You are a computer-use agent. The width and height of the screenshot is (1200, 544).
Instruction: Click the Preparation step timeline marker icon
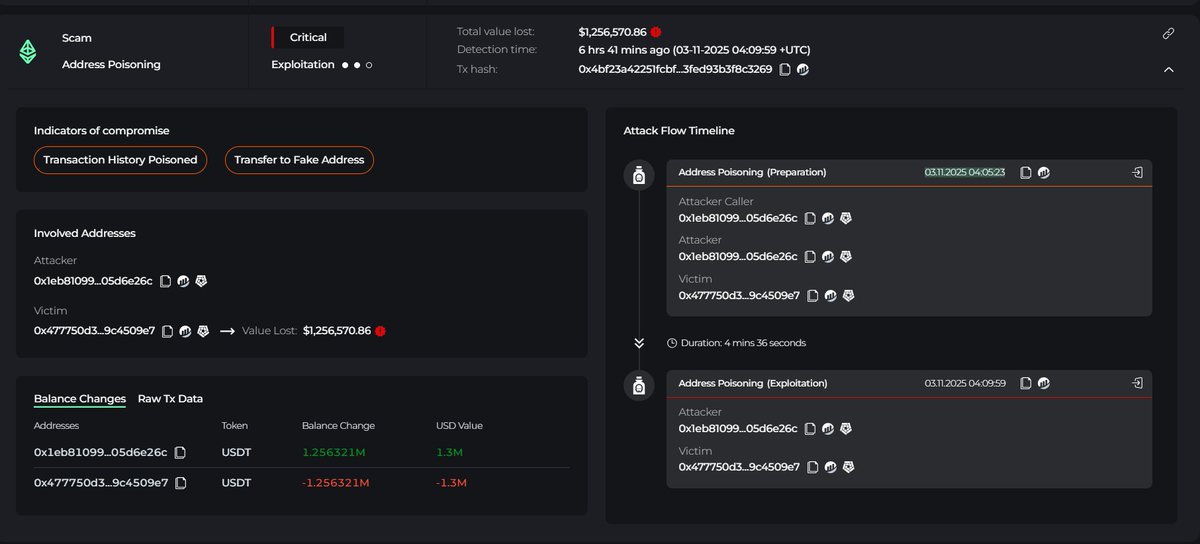point(639,176)
